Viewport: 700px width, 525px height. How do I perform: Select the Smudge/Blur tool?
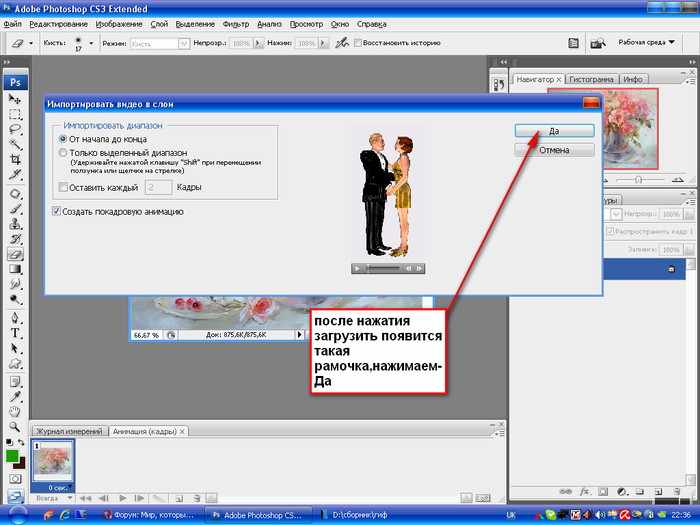click(15, 284)
